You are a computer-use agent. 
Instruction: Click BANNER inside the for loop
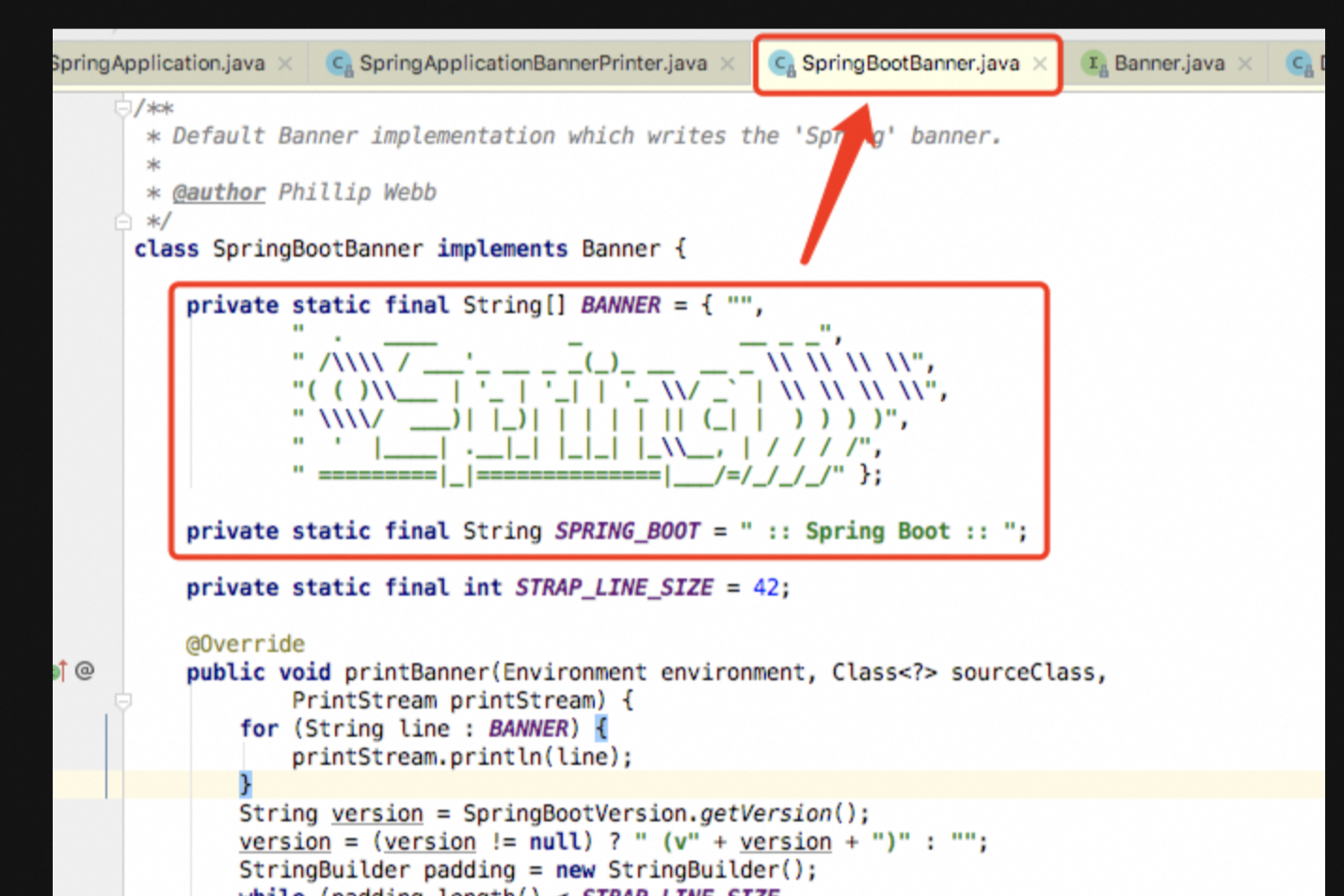click(x=528, y=728)
